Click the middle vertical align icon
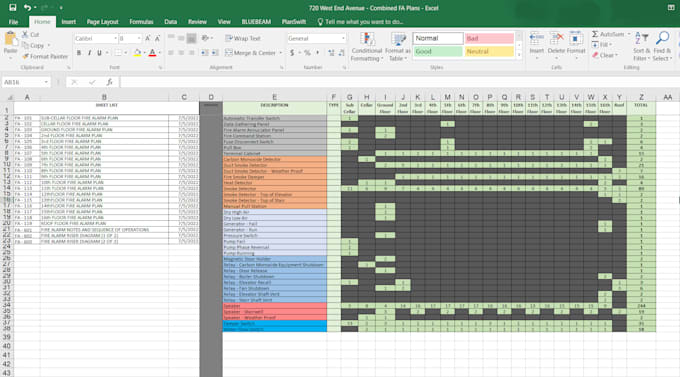 click(x=181, y=39)
